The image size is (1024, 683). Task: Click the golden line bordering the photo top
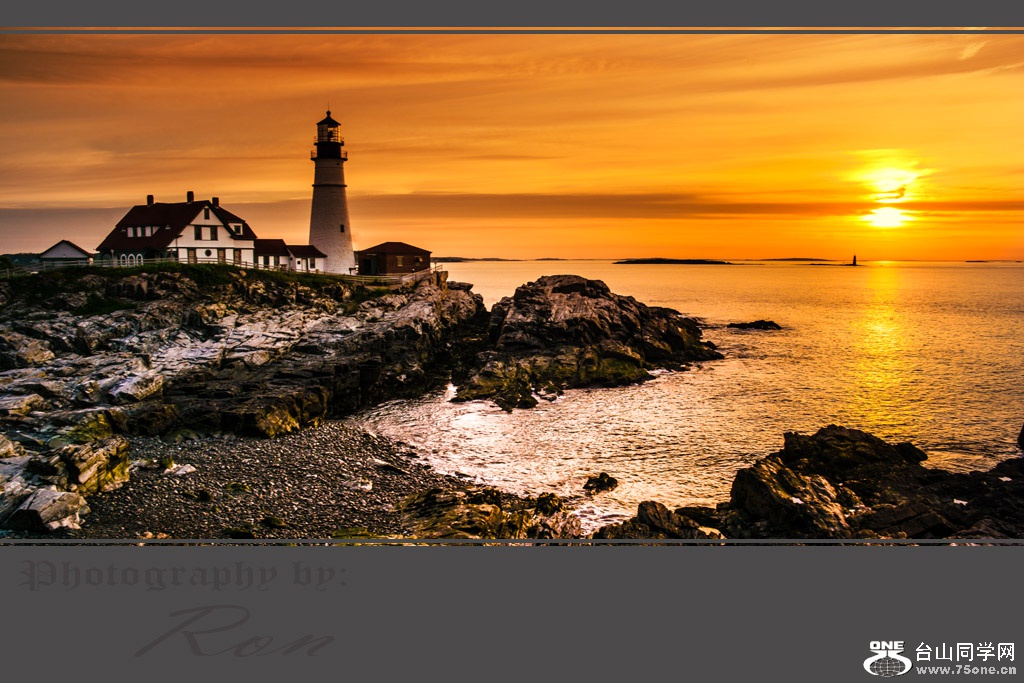(512, 30)
